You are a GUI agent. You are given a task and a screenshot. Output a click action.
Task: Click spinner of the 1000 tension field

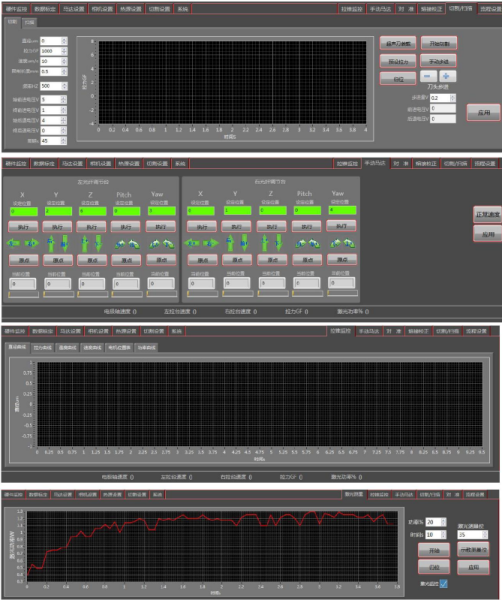pos(64,51)
